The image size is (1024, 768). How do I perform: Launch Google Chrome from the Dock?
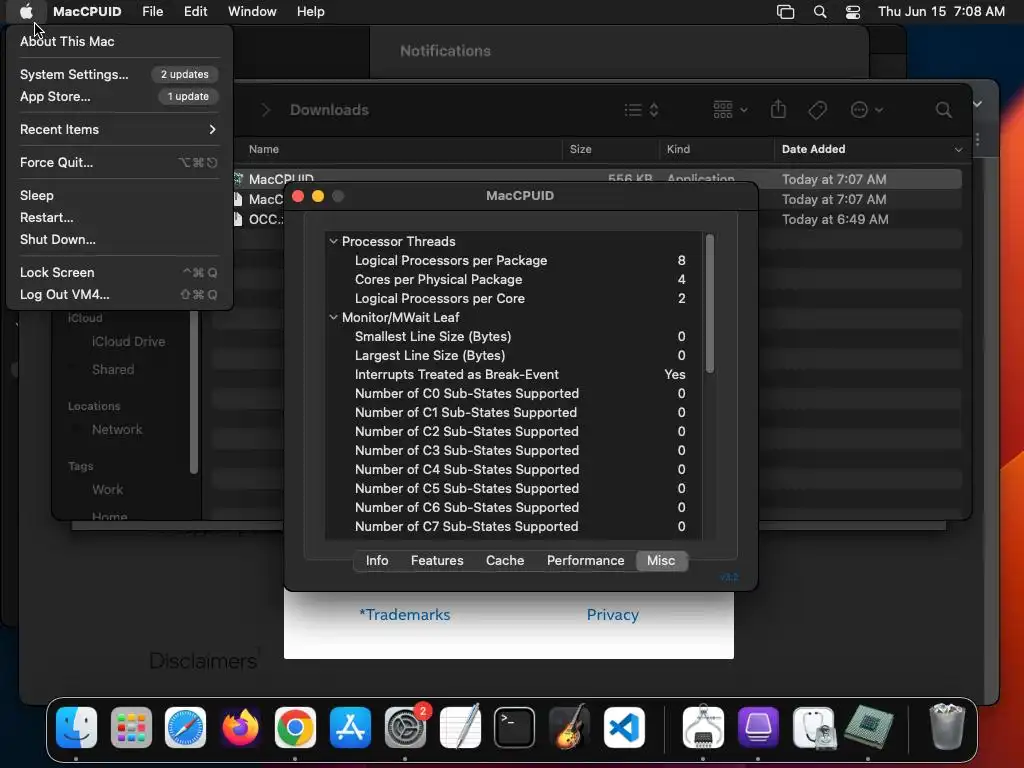click(x=295, y=727)
